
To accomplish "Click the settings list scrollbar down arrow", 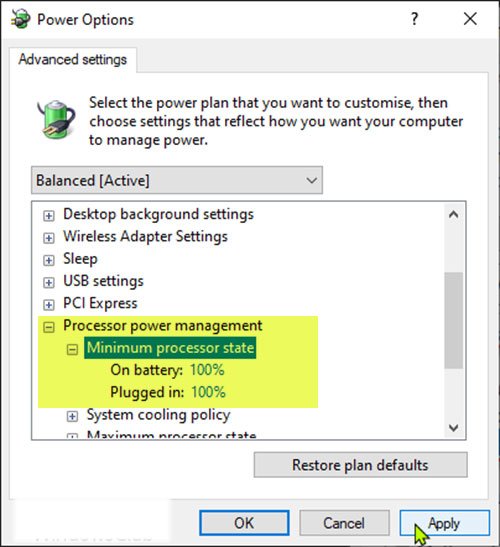I will (454, 427).
